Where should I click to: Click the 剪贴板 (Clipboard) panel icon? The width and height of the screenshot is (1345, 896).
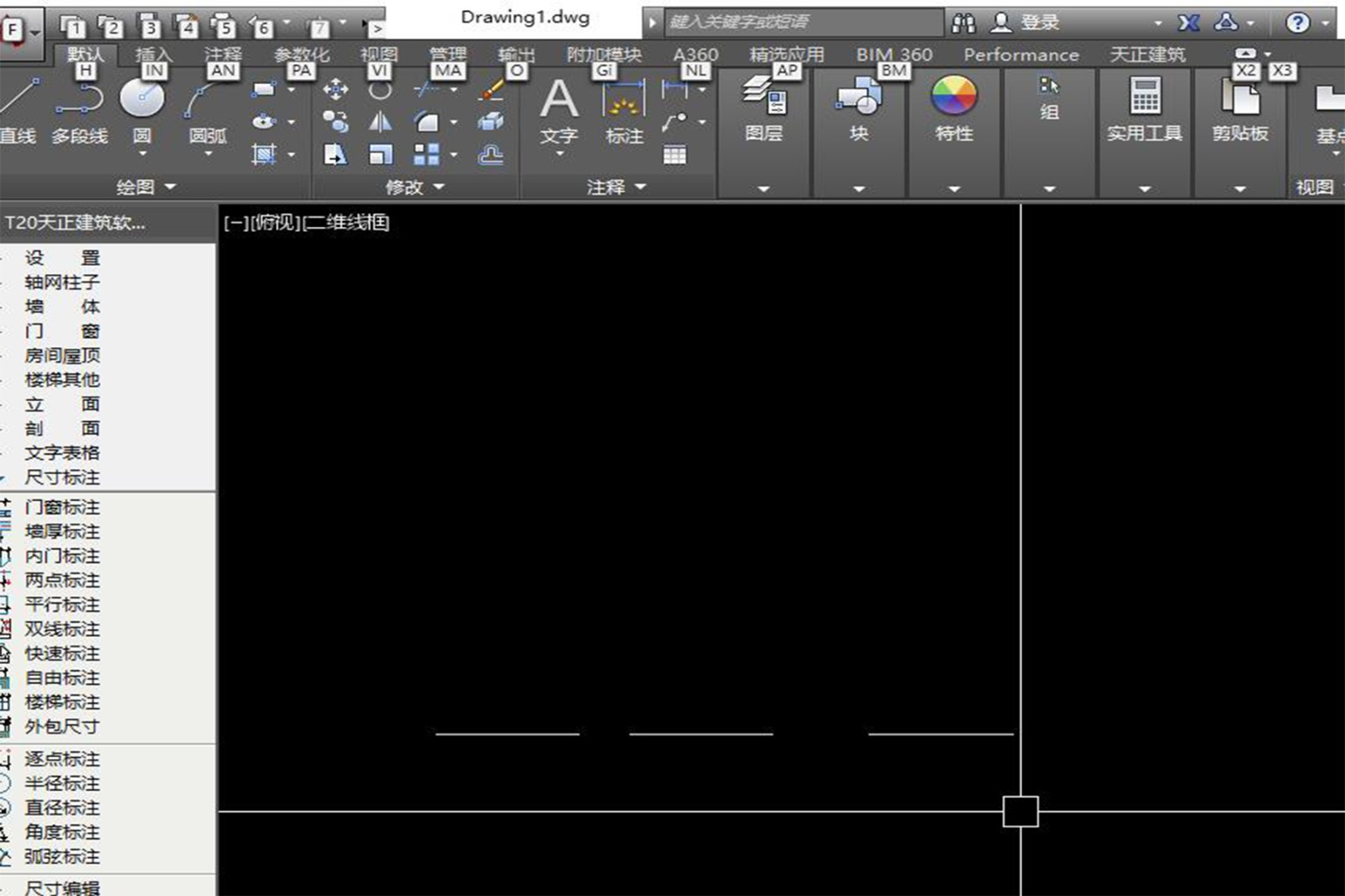tap(1240, 98)
